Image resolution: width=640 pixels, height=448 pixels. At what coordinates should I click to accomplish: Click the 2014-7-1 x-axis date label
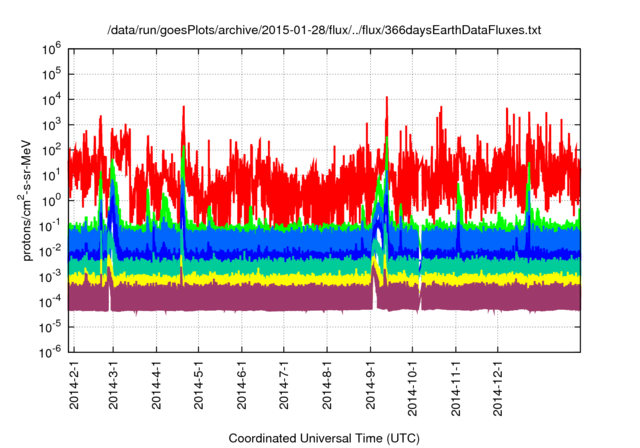(x=284, y=384)
